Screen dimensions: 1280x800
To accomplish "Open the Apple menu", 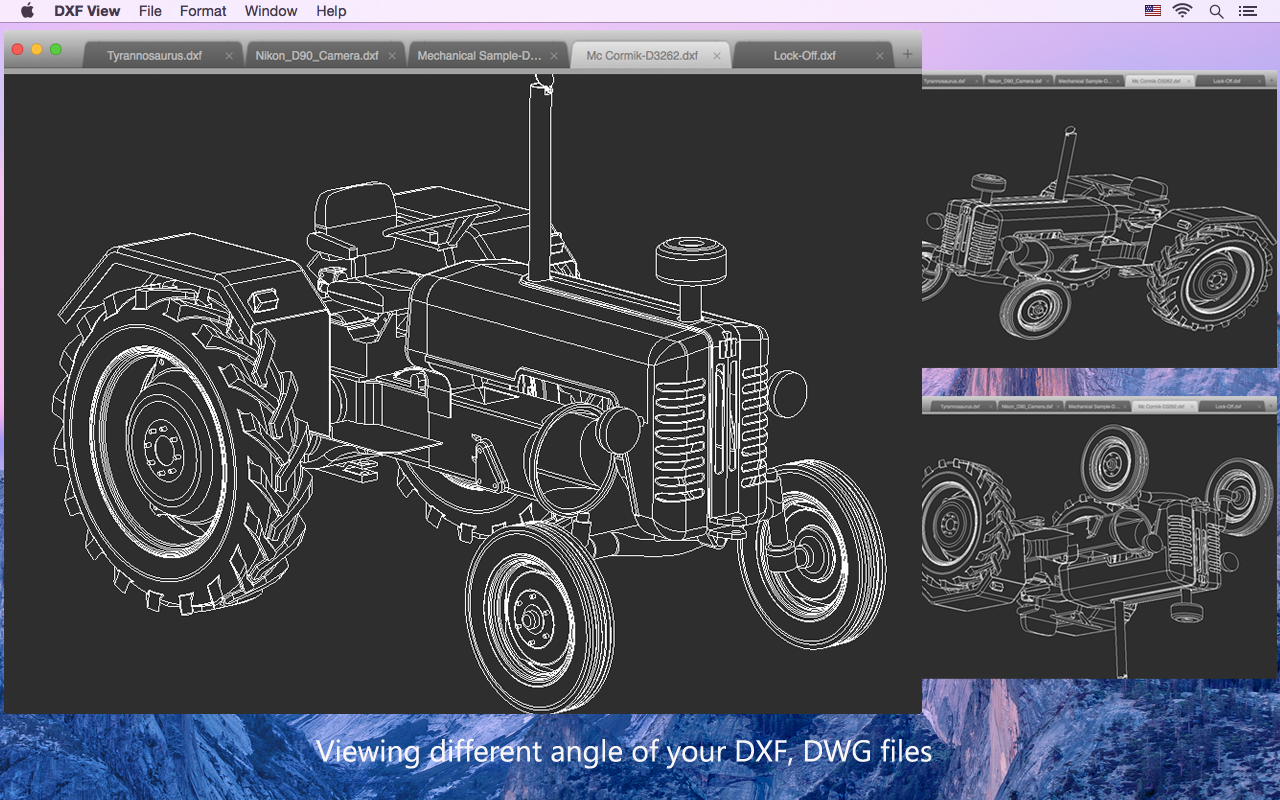I will click(27, 11).
